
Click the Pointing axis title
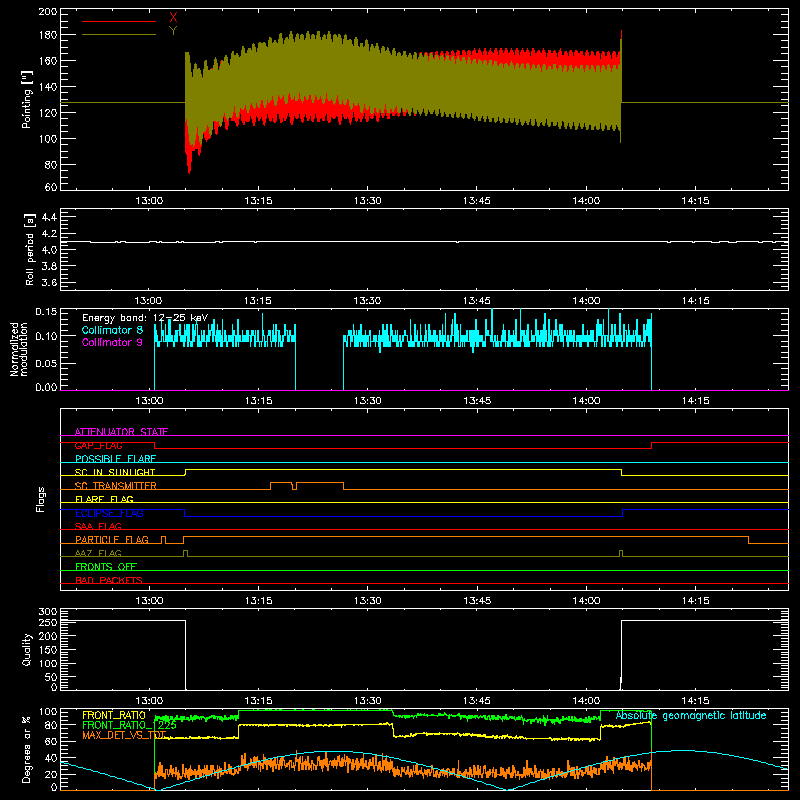click(27, 99)
